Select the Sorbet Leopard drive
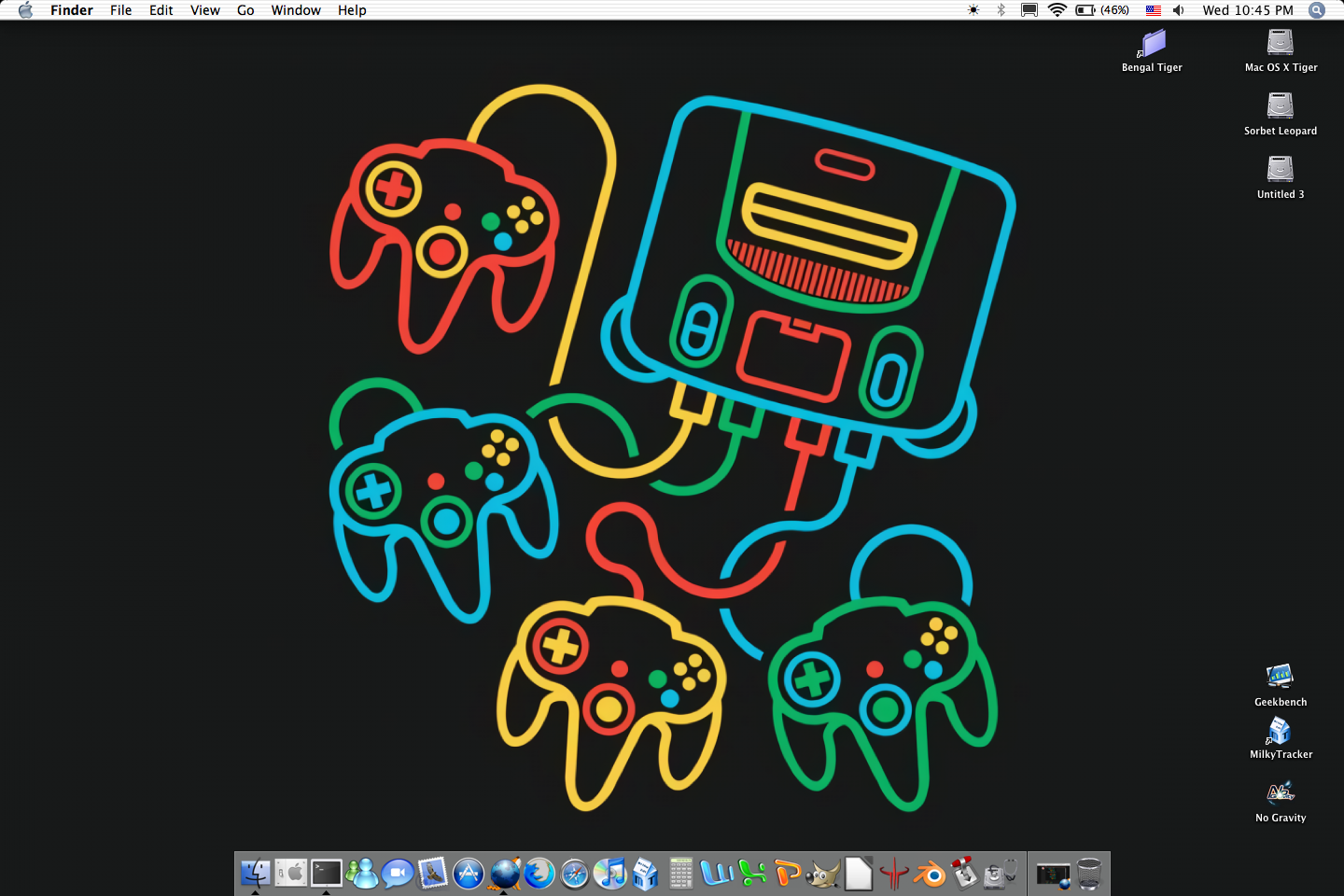 (x=1281, y=114)
